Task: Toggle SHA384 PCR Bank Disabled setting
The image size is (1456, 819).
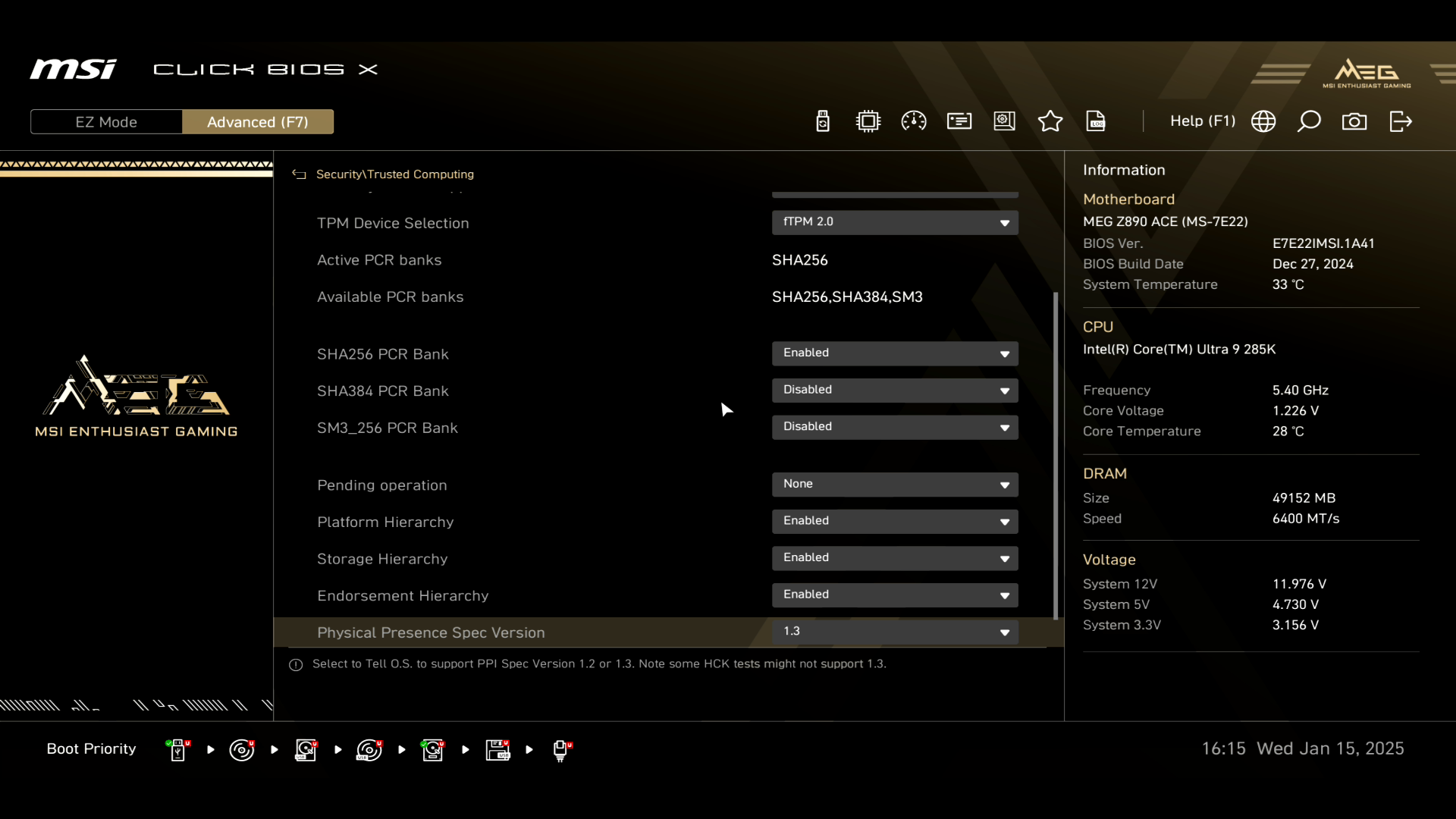Action: point(895,390)
